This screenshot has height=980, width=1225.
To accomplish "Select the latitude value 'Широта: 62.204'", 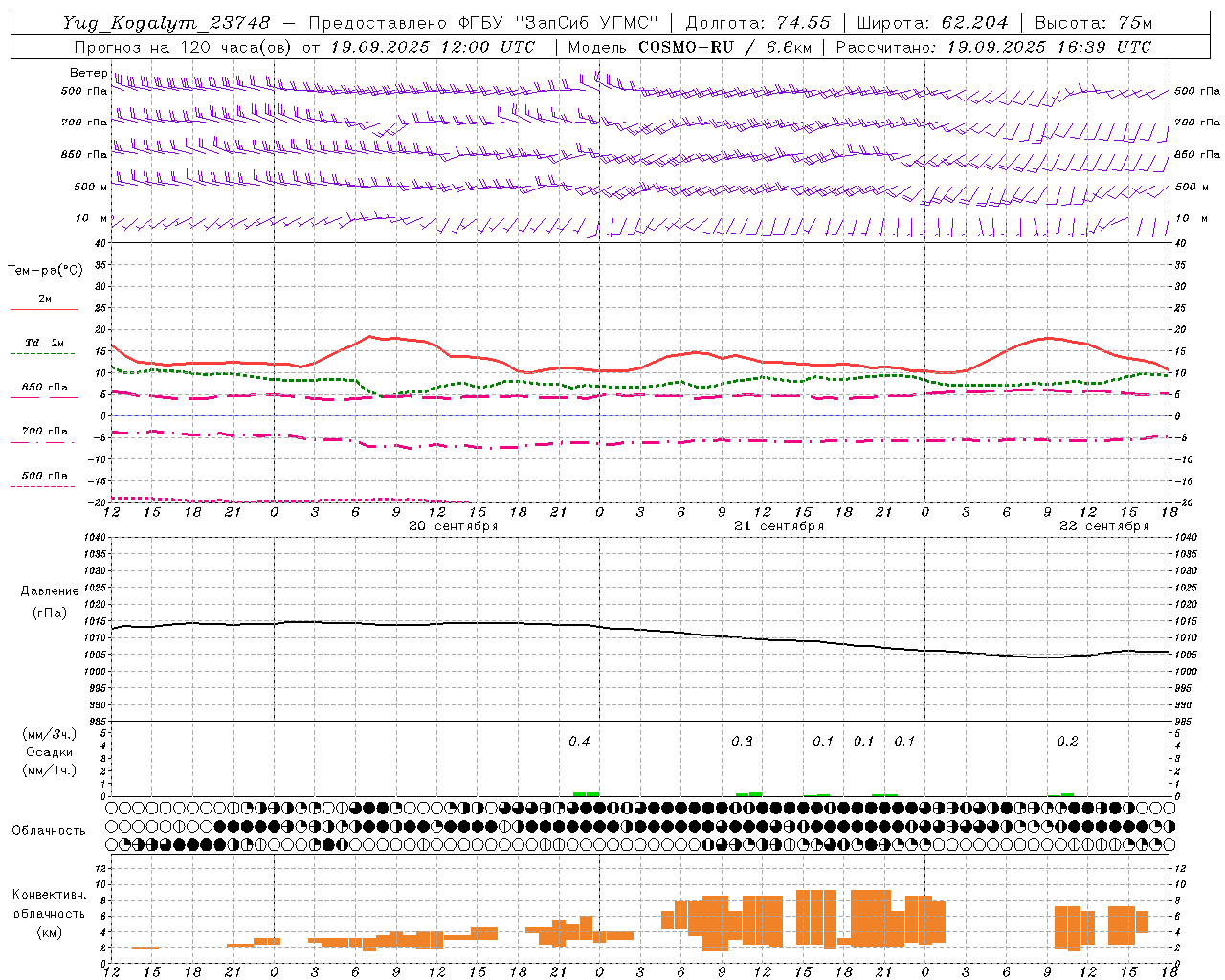I will tap(932, 23).
